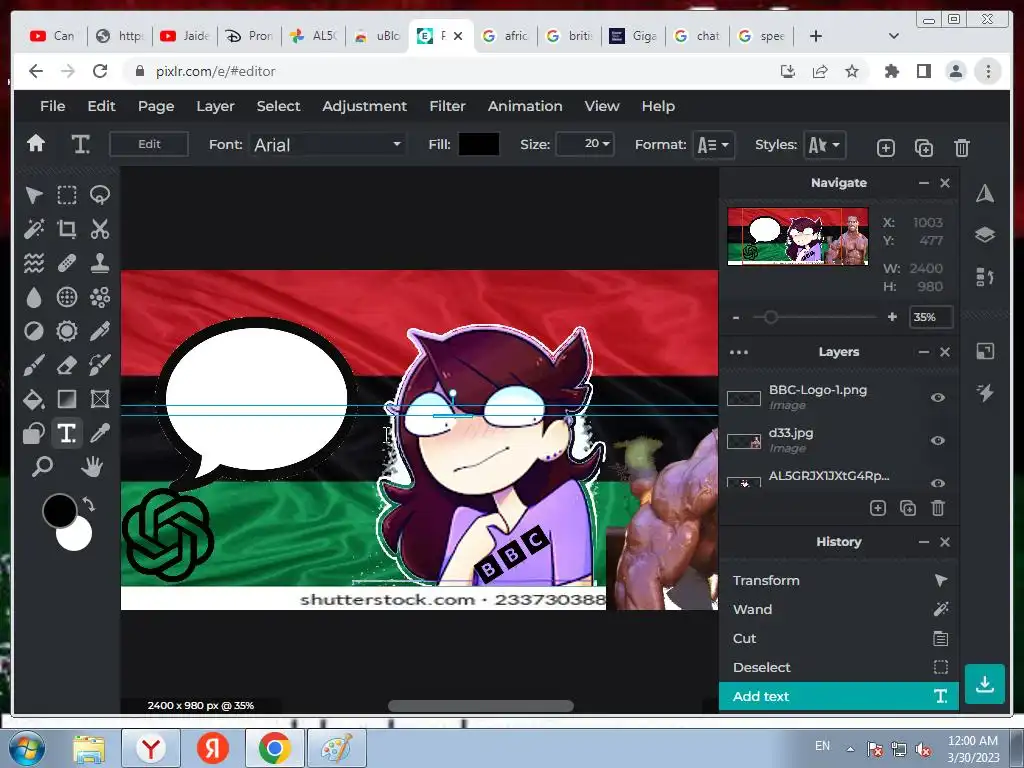The width and height of the screenshot is (1024, 768).
Task: Click the Navigate preview thumbnail
Action: (x=798, y=236)
